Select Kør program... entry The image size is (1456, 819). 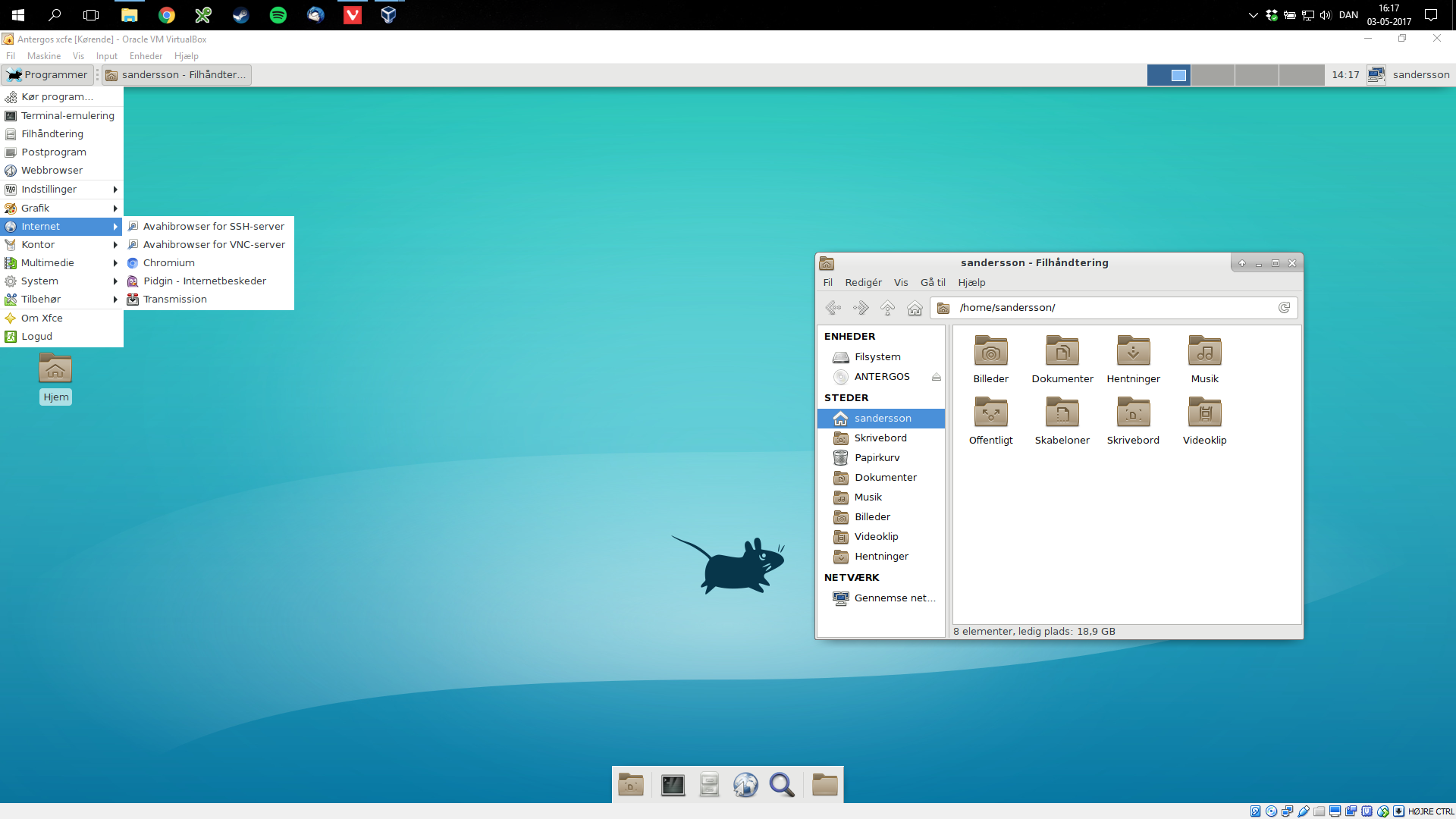coord(61,97)
